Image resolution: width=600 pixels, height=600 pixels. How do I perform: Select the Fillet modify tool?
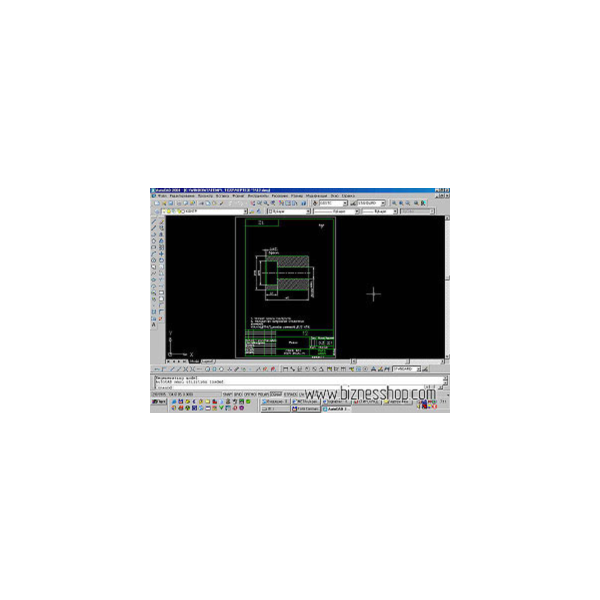161,312
